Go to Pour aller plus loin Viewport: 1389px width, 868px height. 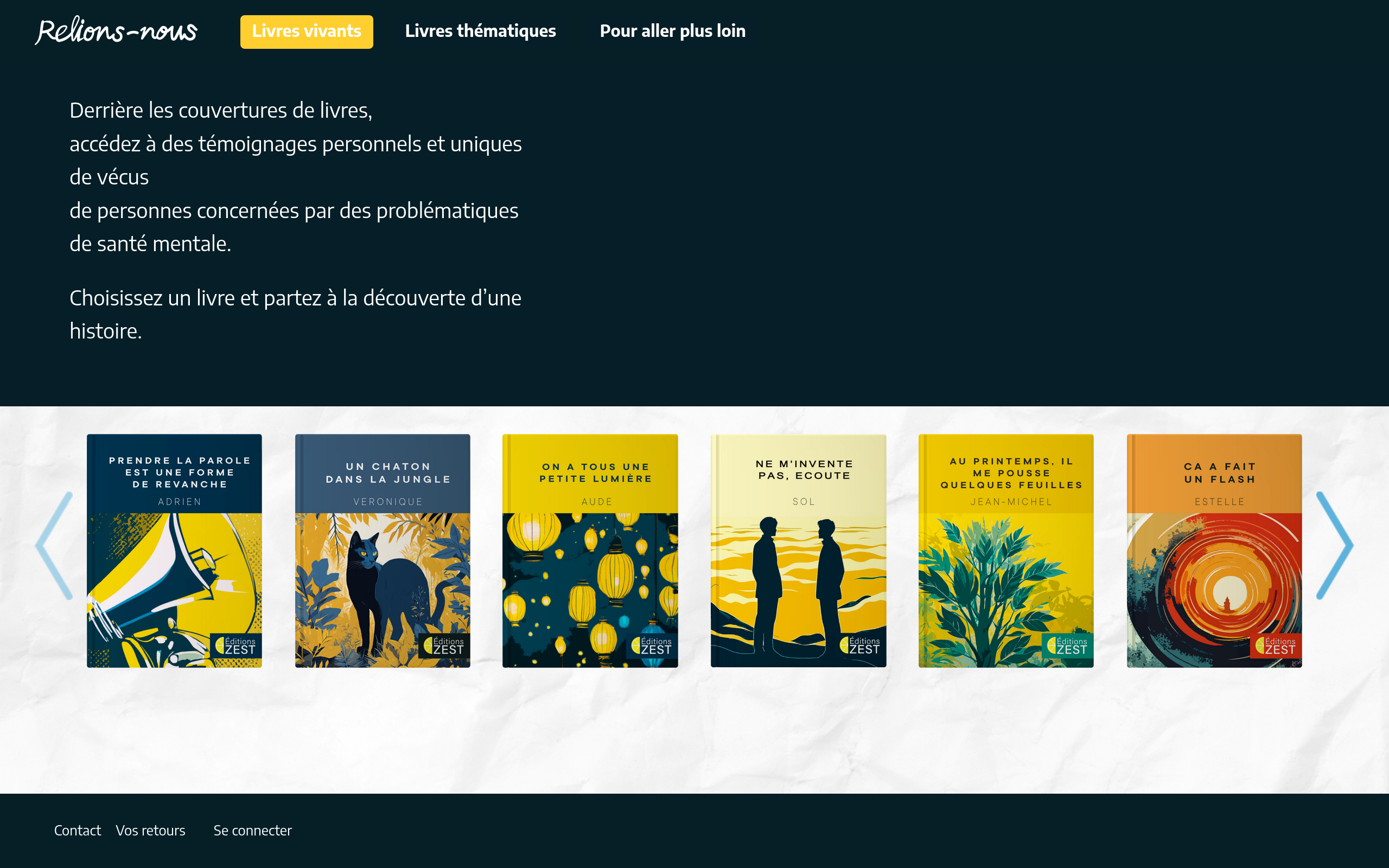pyautogui.click(x=673, y=31)
